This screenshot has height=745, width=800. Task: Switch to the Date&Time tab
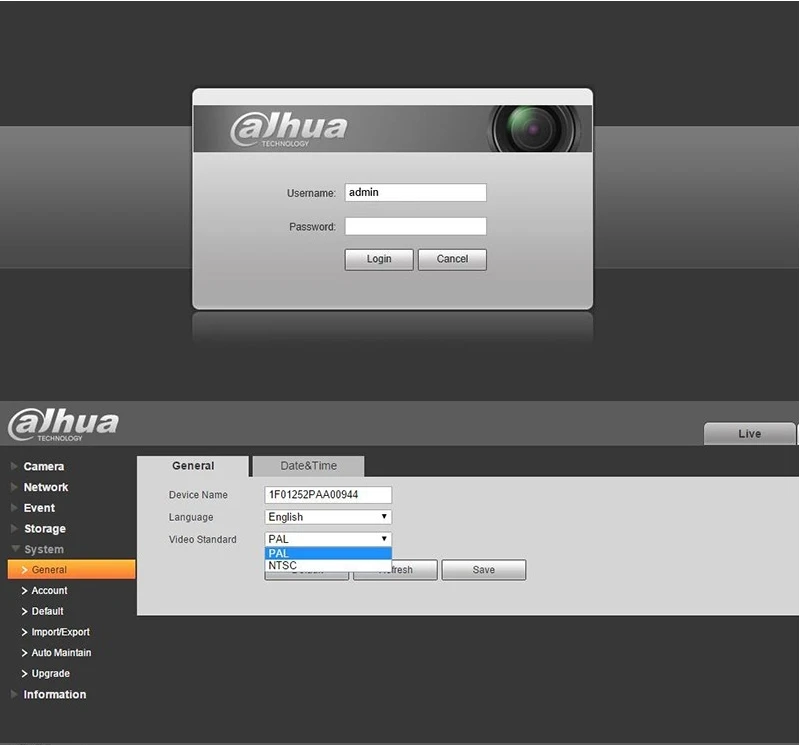(x=308, y=466)
